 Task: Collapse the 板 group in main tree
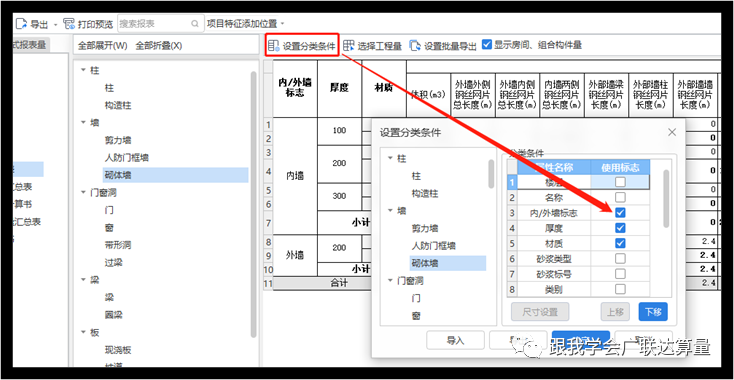pyautogui.click(x=83, y=332)
